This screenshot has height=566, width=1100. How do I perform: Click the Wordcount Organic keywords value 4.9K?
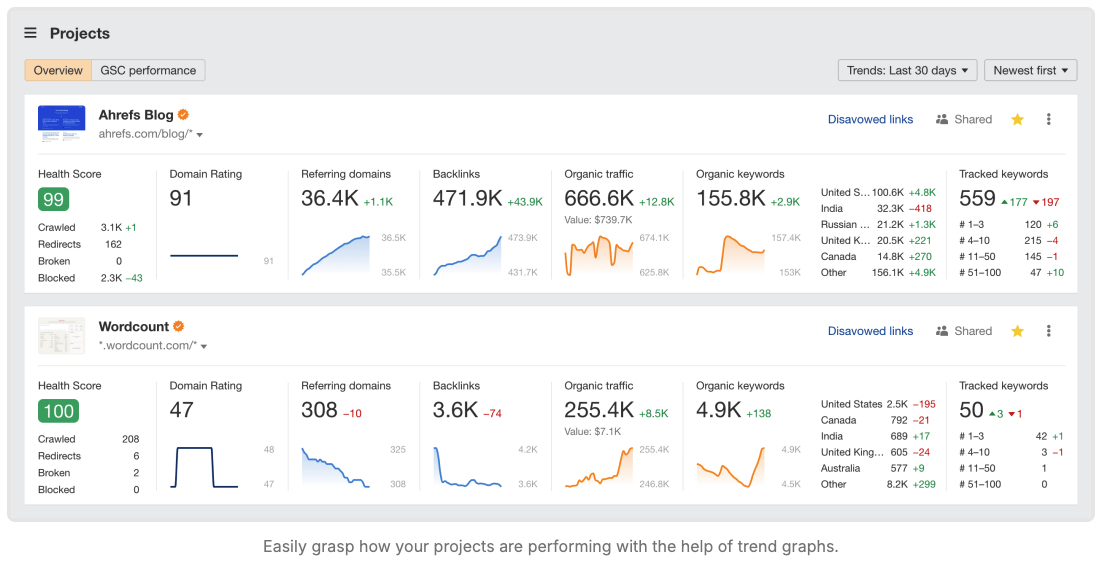tap(718, 410)
